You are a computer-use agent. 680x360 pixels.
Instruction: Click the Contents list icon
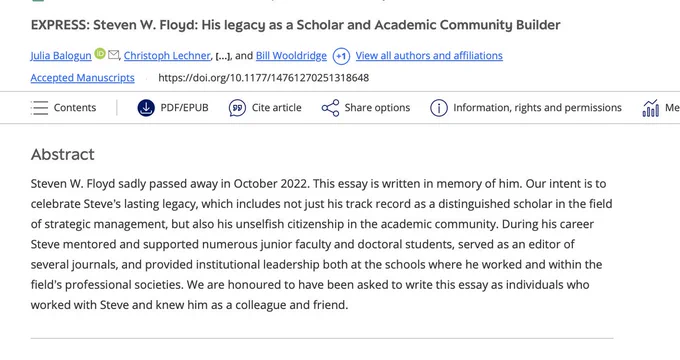click(x=39, y=108)
